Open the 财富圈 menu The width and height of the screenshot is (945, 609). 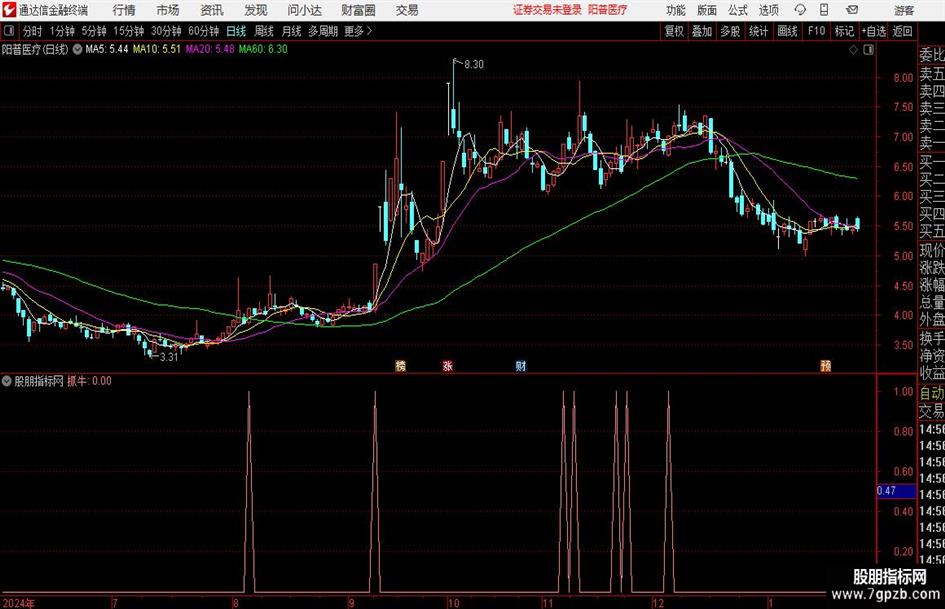pos(358,10)
